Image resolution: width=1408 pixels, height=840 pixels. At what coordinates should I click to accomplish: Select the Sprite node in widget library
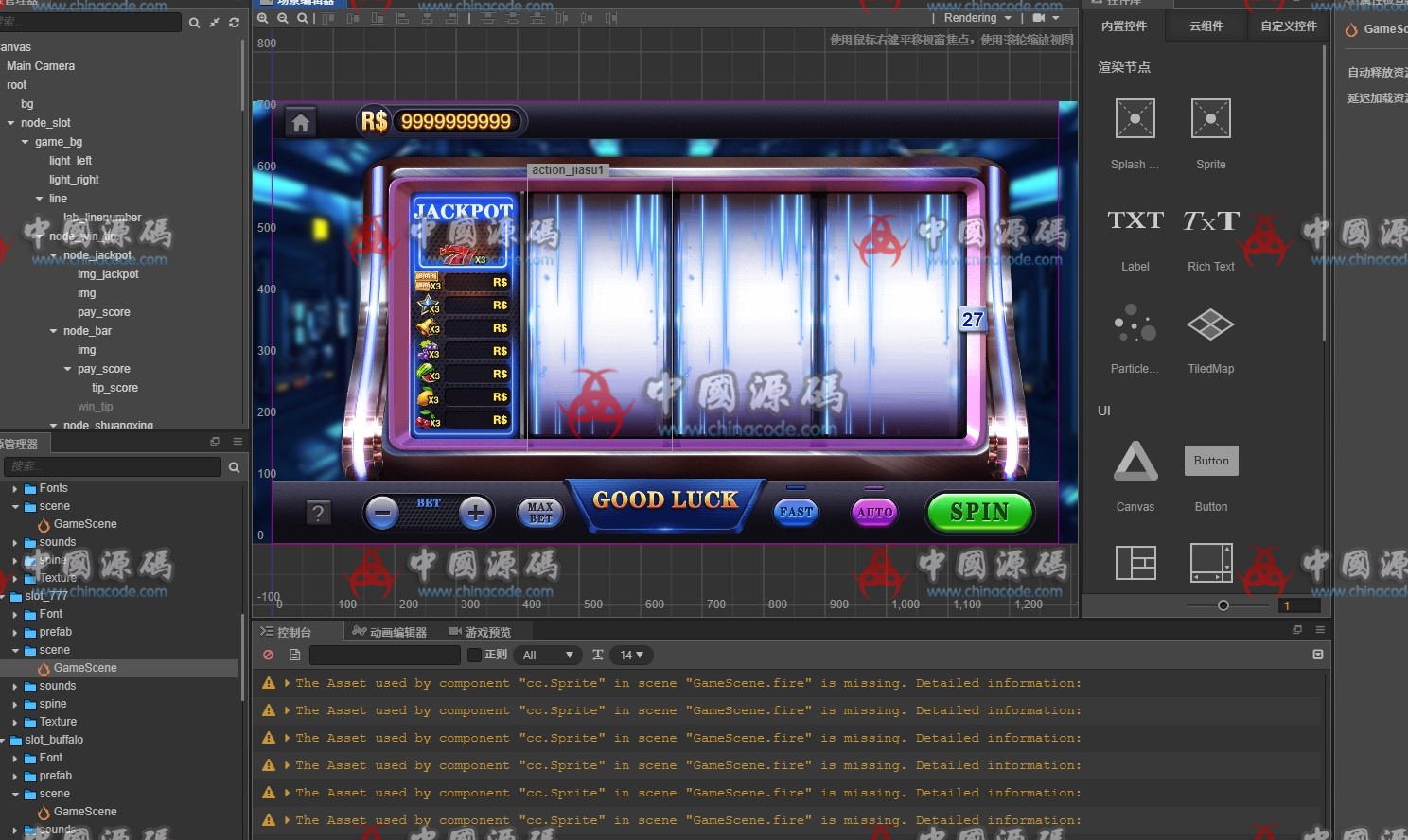(1210, 120)
